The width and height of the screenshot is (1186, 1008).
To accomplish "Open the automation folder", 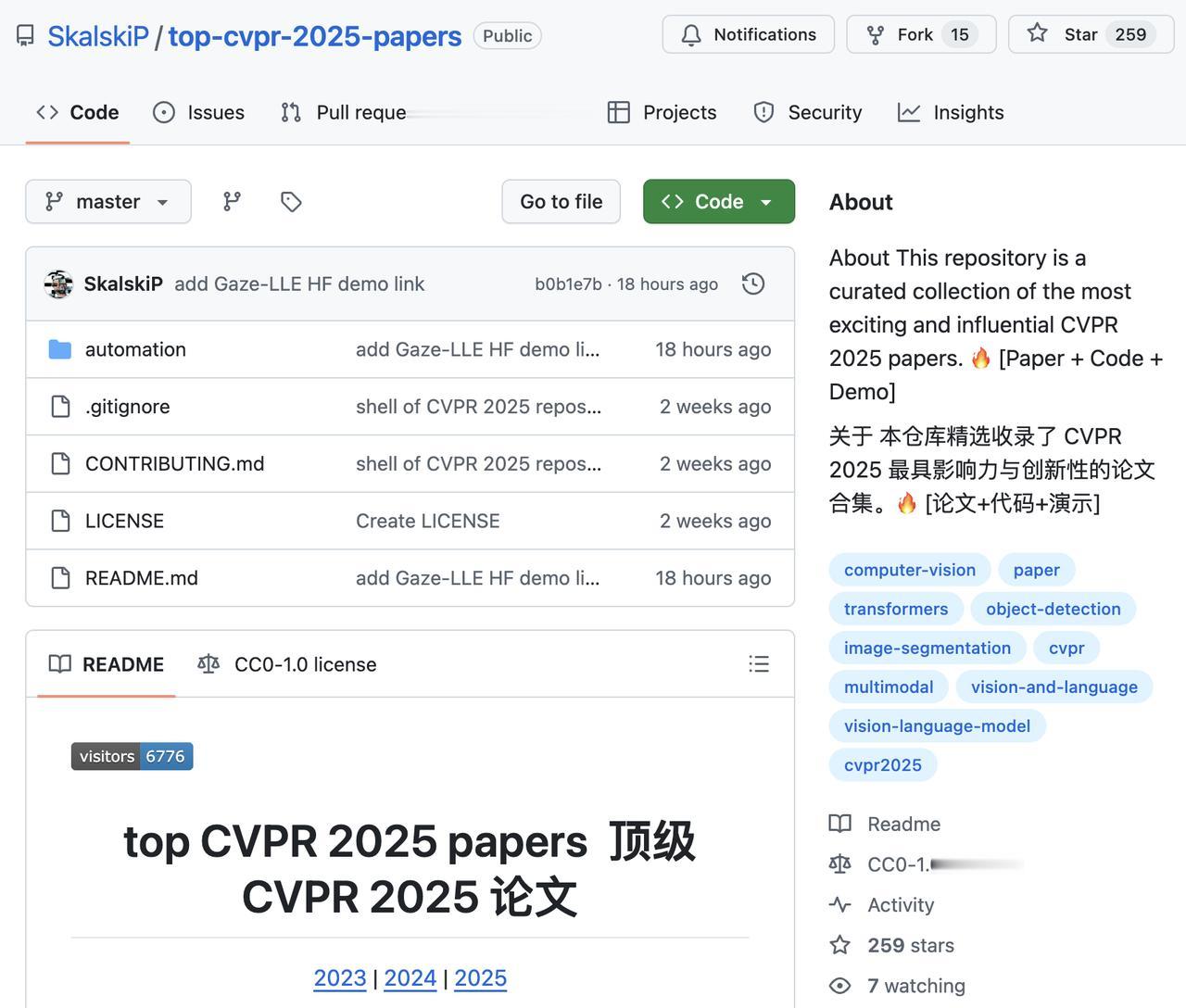I will pos(135,349).
